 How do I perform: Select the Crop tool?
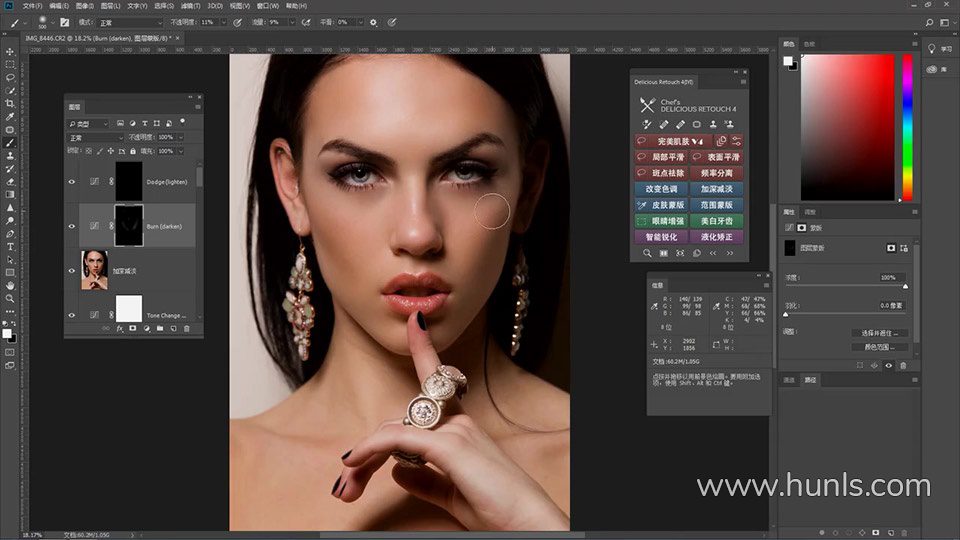point(10,103)
